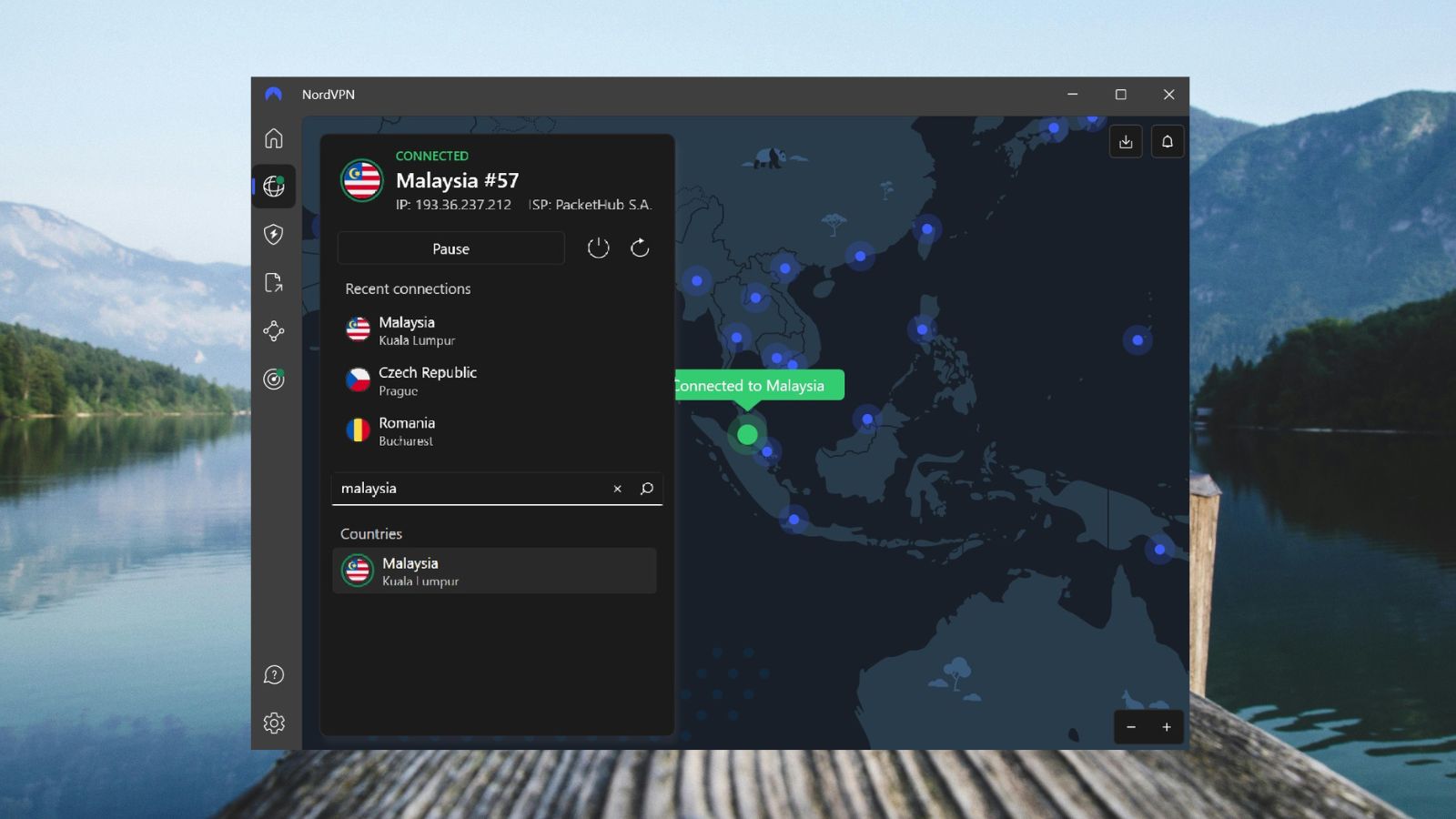
Task: Clear the malaysia search with the X
Action: coord(618,489)
